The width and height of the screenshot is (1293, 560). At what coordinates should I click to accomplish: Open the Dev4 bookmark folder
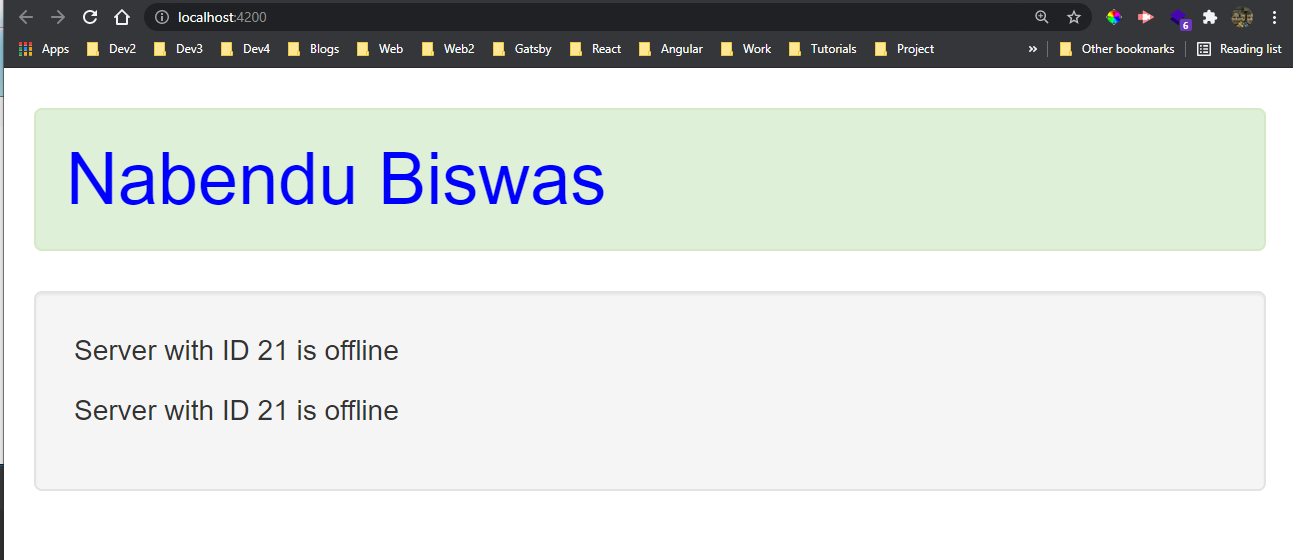245,49
